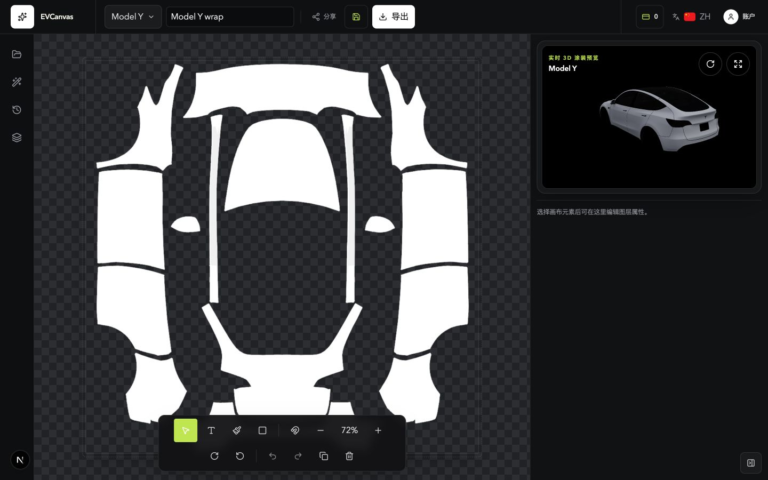The height and width of the screenshot is (480, 768).
Task: Click the rotate counter-clockwise icon
Action: [240, 456]
